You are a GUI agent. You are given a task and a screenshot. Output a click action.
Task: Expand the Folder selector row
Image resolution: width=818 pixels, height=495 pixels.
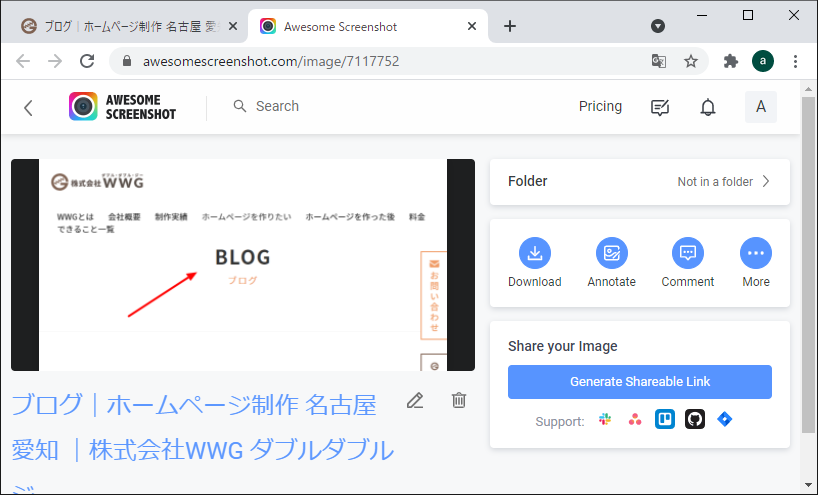(639, 182)
